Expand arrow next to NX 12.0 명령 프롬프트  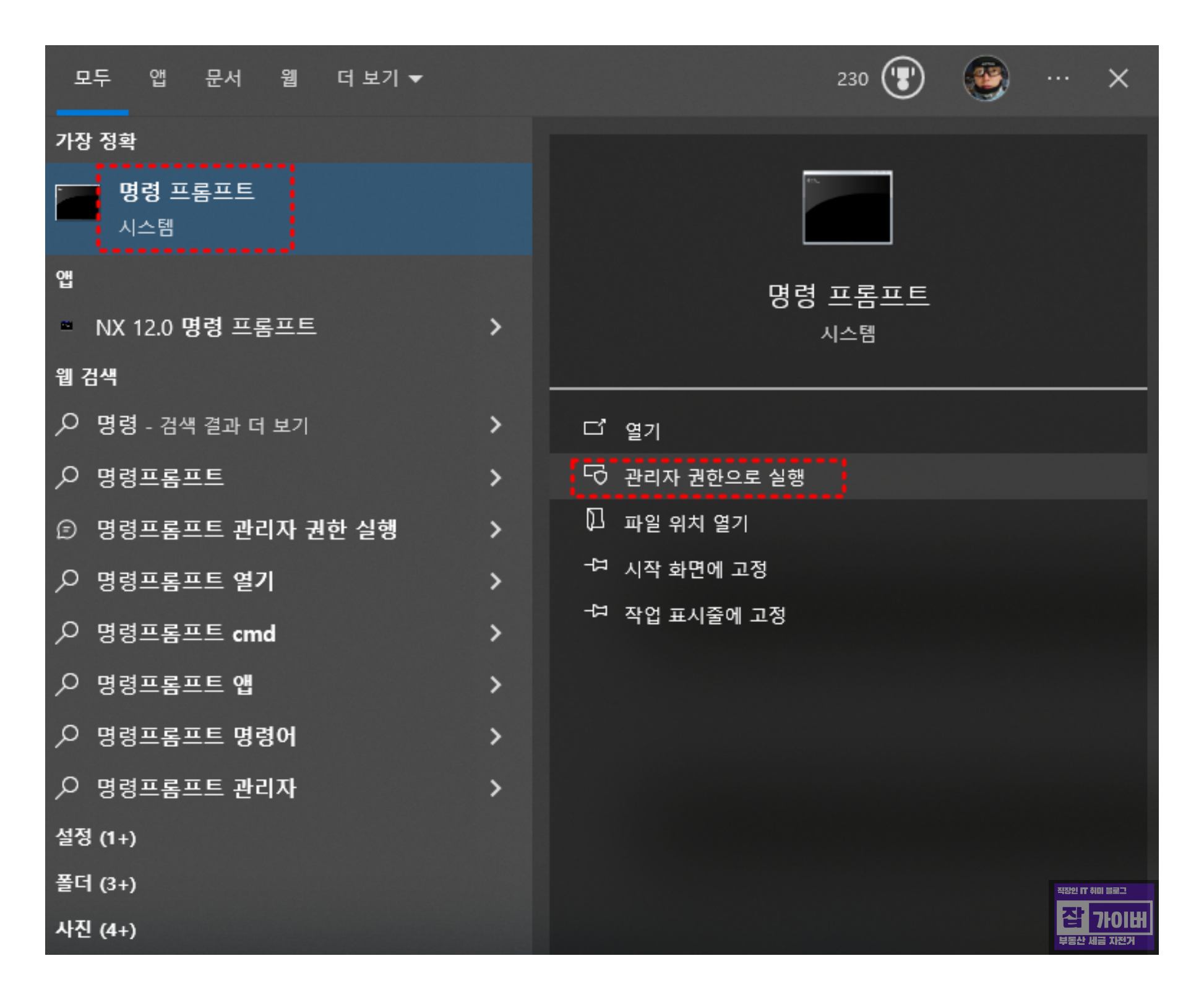point(494,327)
